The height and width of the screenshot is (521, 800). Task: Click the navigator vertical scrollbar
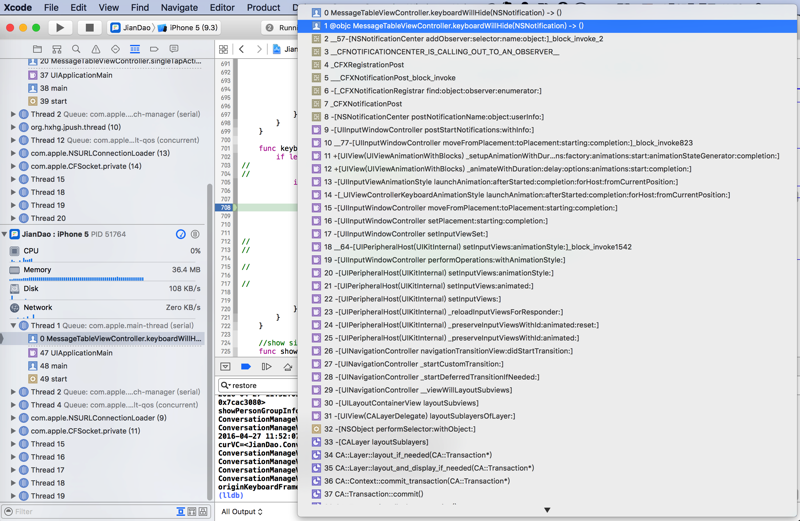[x=209, y=342]
